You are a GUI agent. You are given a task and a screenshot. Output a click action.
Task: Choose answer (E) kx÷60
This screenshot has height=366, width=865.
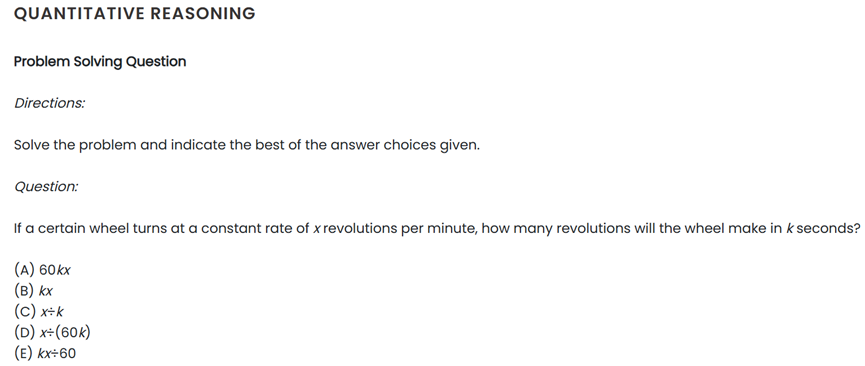point(45,353)
